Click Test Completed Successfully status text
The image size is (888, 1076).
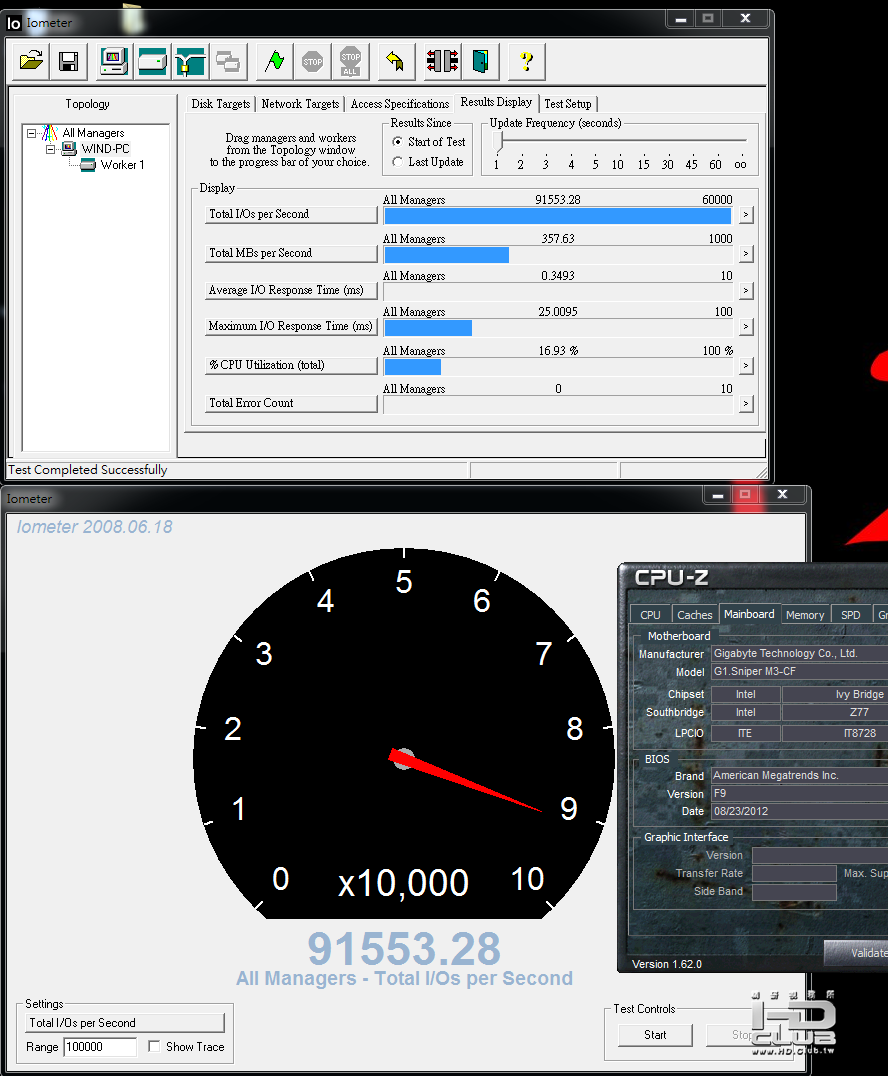[87, 470]
